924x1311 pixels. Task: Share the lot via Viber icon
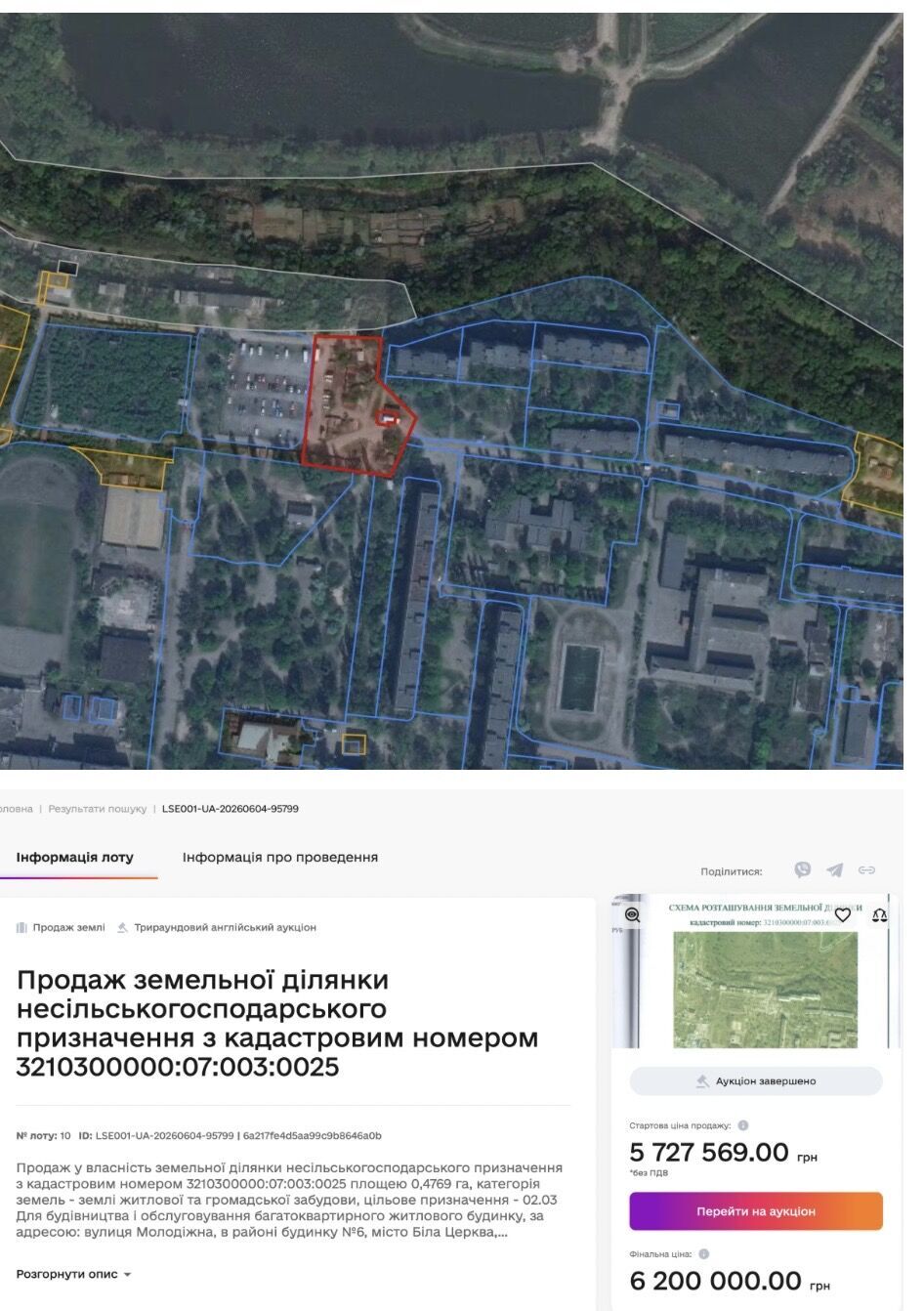tap(803, 869)
